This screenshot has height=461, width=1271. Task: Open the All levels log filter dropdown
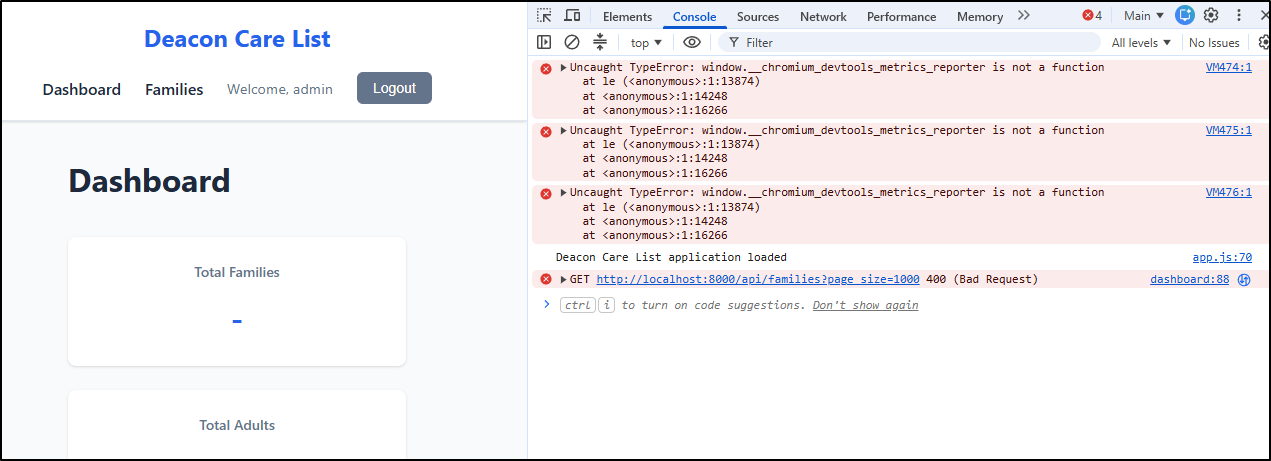click(1141, 43)
